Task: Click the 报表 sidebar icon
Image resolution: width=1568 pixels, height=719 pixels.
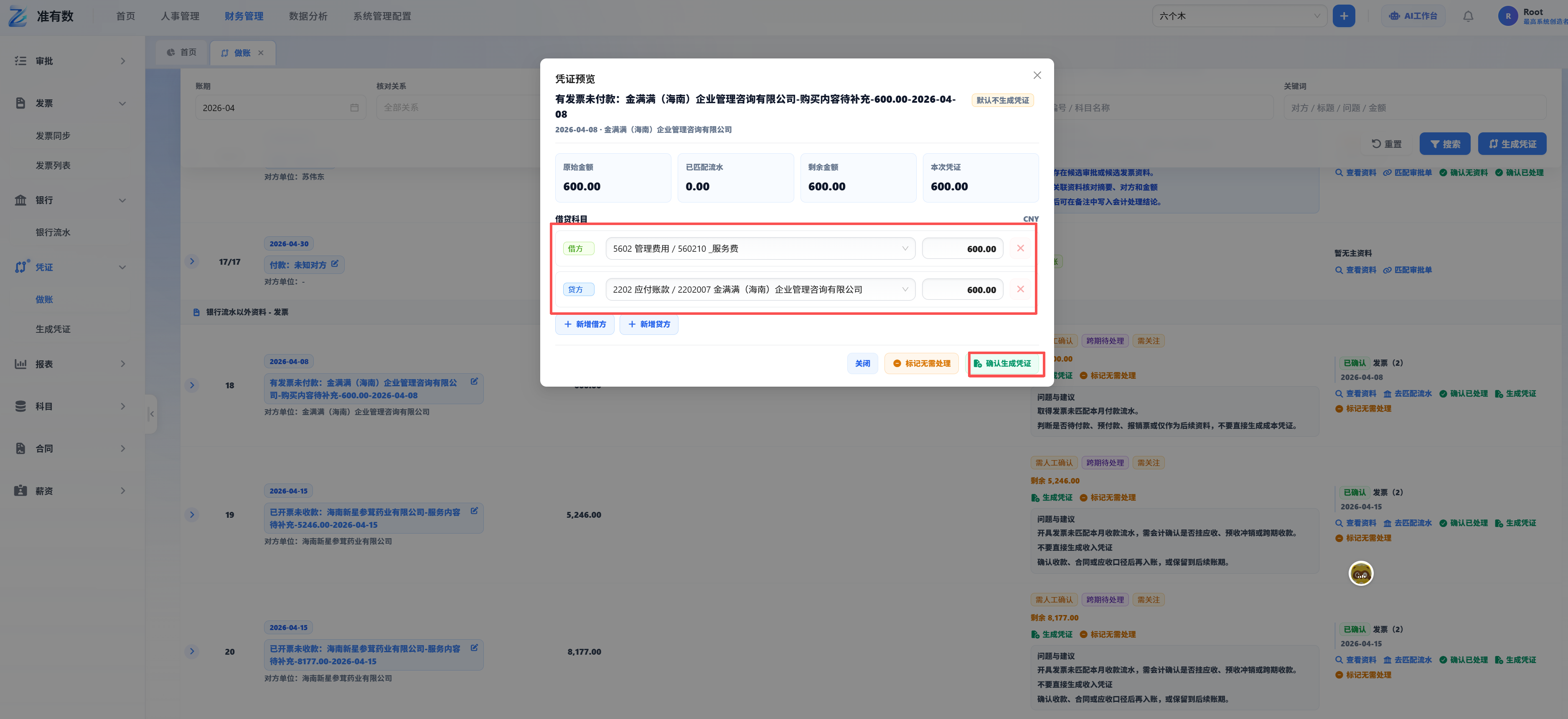Action: click(x=21, y=364)
